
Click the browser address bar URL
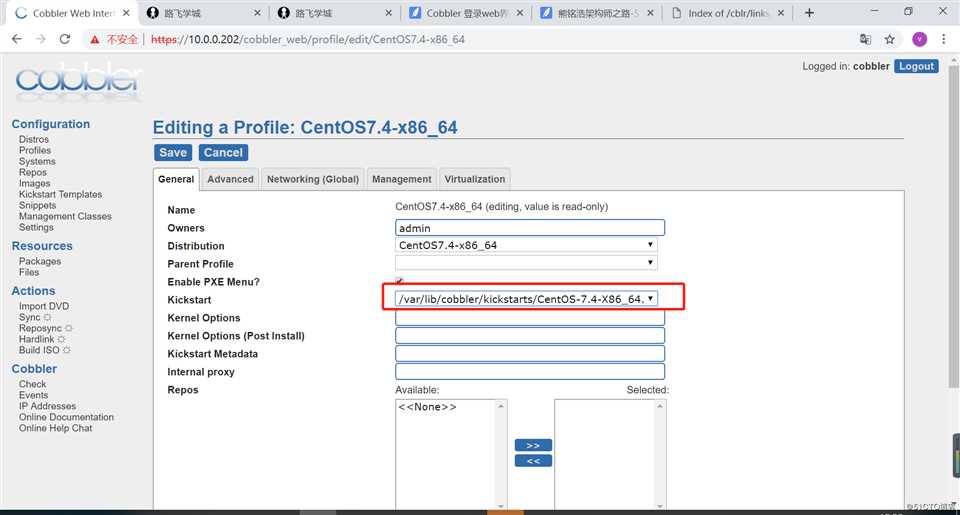pos(308,40)
